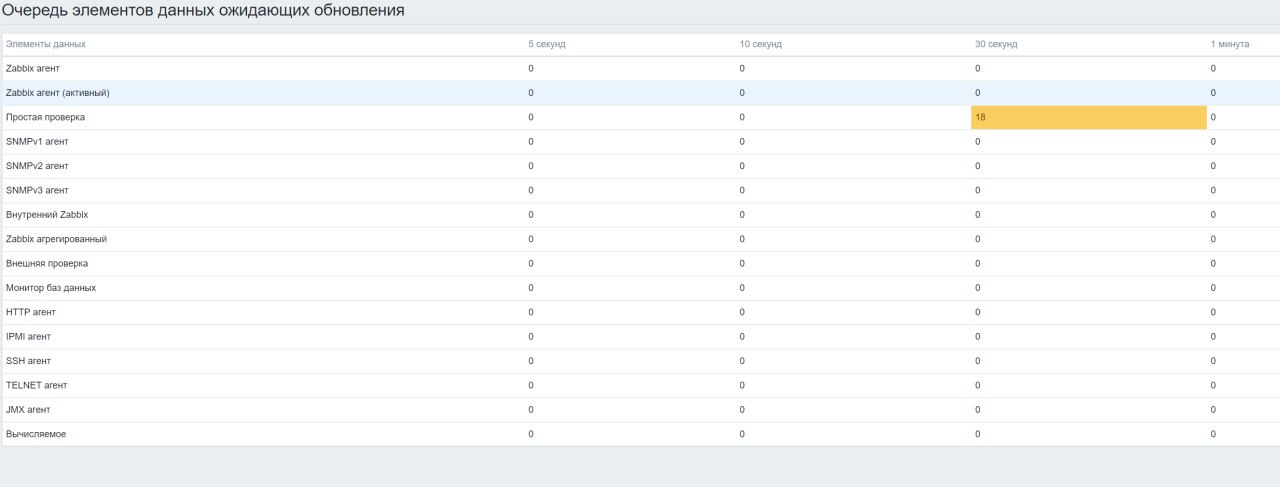1280x487 pixels.
Task: Click the 'Элементы данных' column header
Action: (46, 44)
